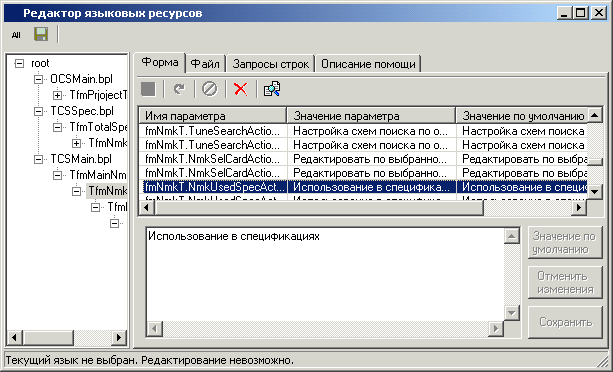Select TCSSpec.bpl in the tree
Viewport: 613px width, 372px height.
coord(82,111)
